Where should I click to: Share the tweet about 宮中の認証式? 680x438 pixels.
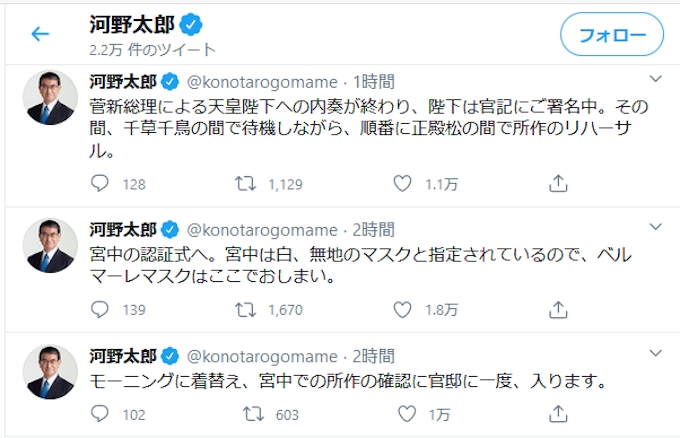558,310
